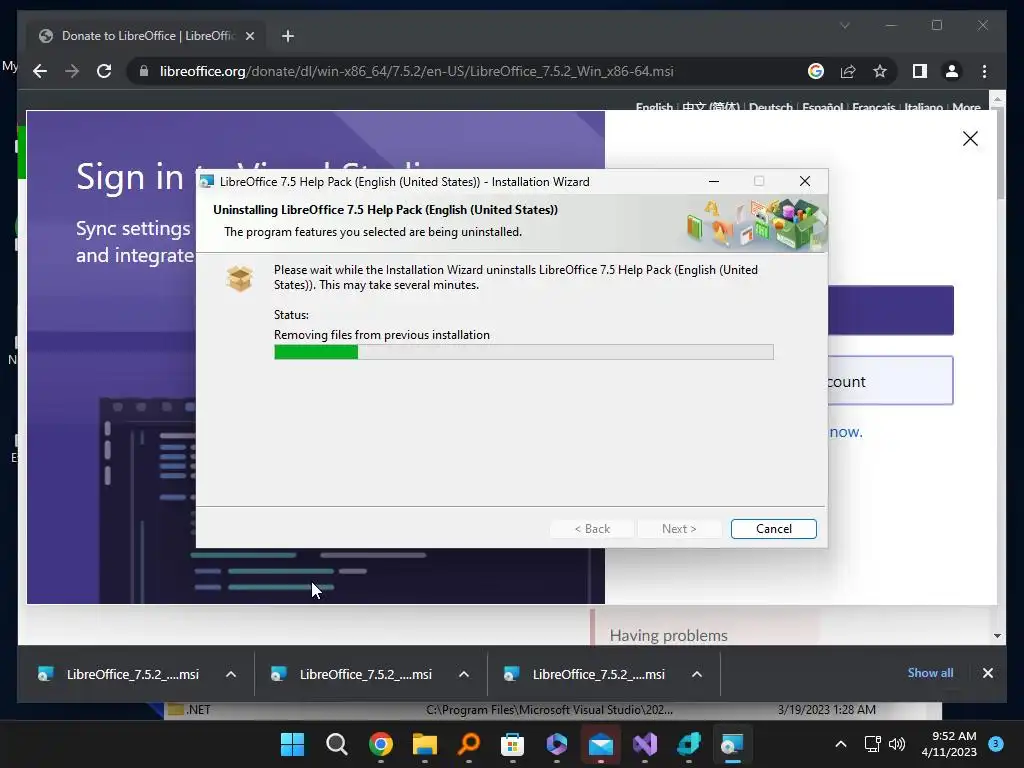This screenshot has height=768, width=1024.
Task: Open Chrome three-dot menu
Action: click(x=984, y=71)
